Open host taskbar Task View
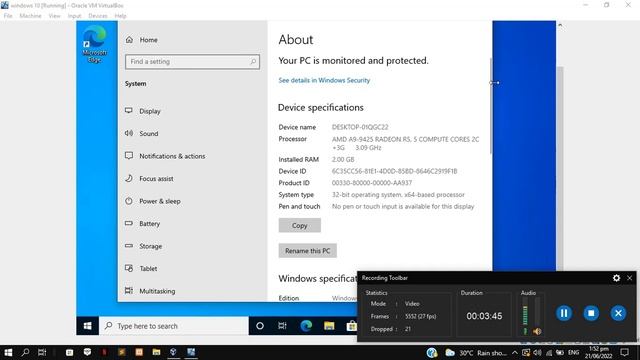Viewport: 640px width, 360px height. coord(42,352)
